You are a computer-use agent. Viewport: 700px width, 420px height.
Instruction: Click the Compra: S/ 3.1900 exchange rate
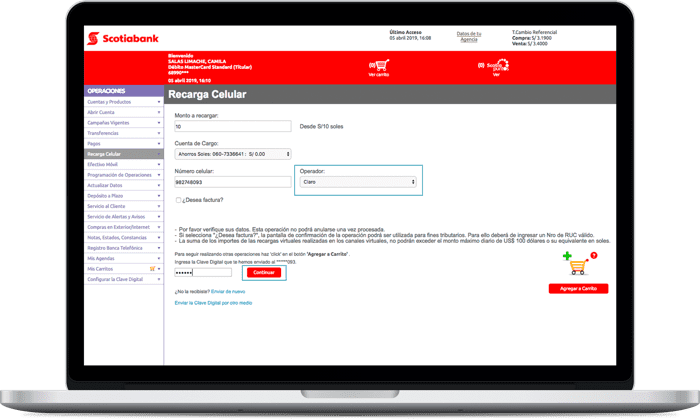tap(532, 38)
